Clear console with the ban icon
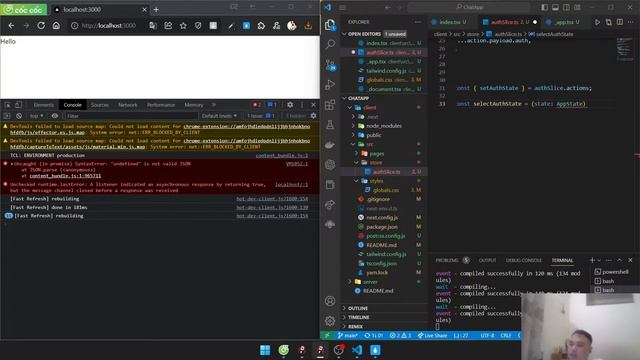The width and height of the screenshot is (640, 360). [x=19, y=116]
